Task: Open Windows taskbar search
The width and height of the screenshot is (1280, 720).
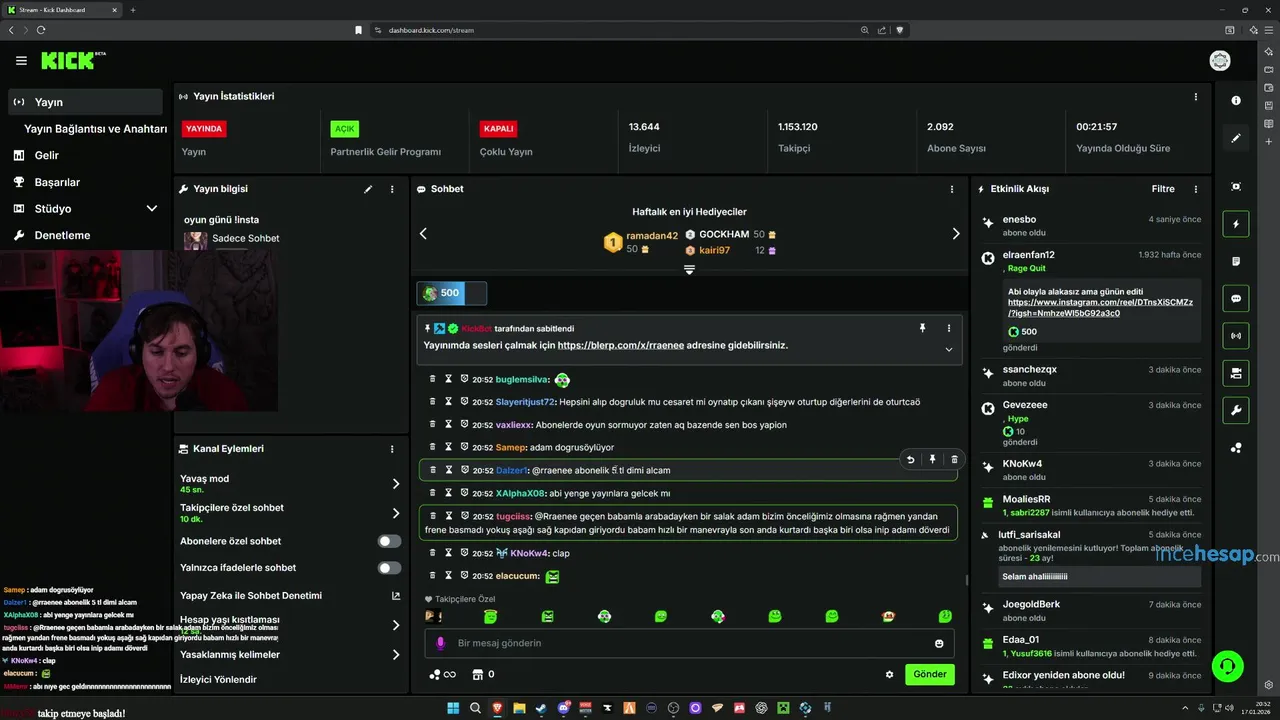Action: (475, 708)
